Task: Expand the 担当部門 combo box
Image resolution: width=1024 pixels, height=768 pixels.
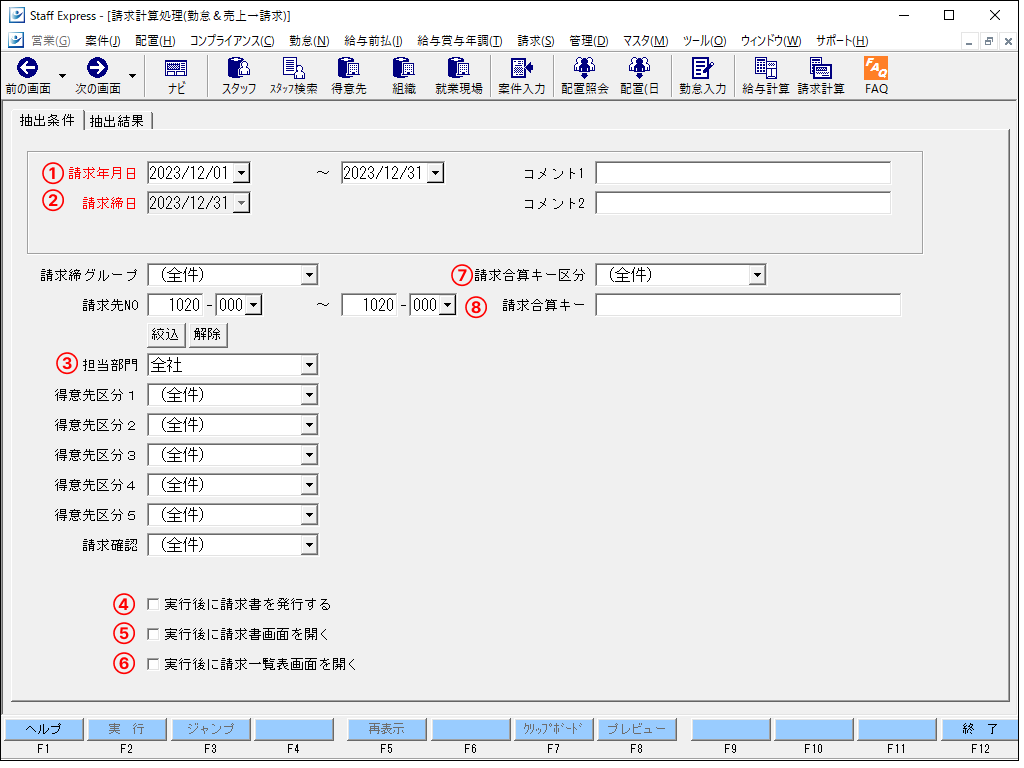Action: pyautogui.click(x=310, y=365)
